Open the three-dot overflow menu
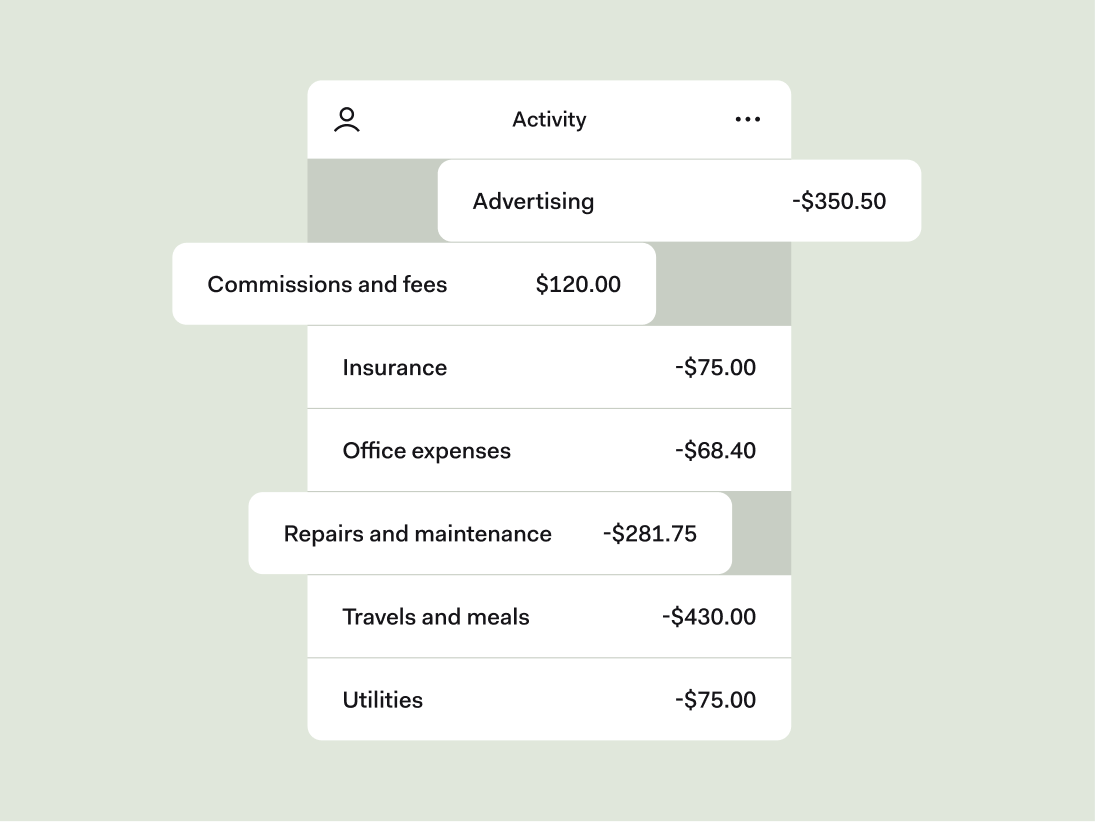The height and width of the screenshot is (822, 1095). (x=747, y=119)
